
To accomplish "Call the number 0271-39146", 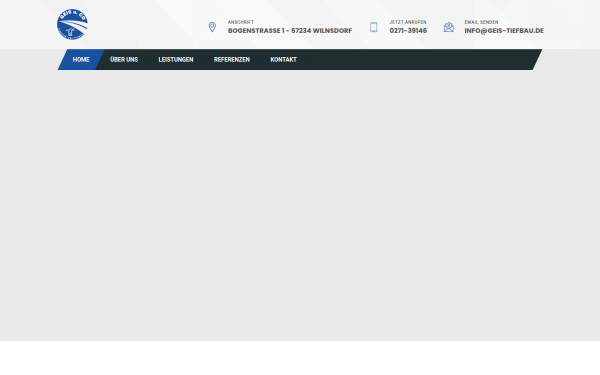I will 408,31.
